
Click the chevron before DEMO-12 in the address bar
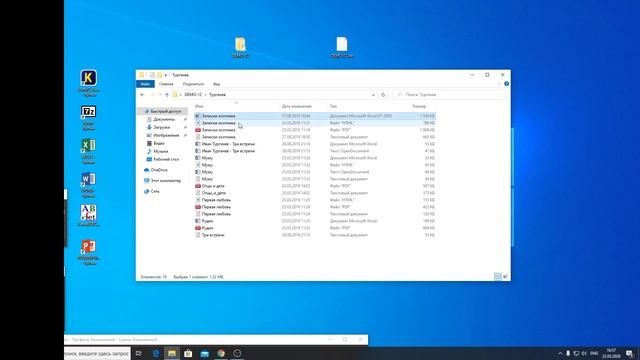181,95
